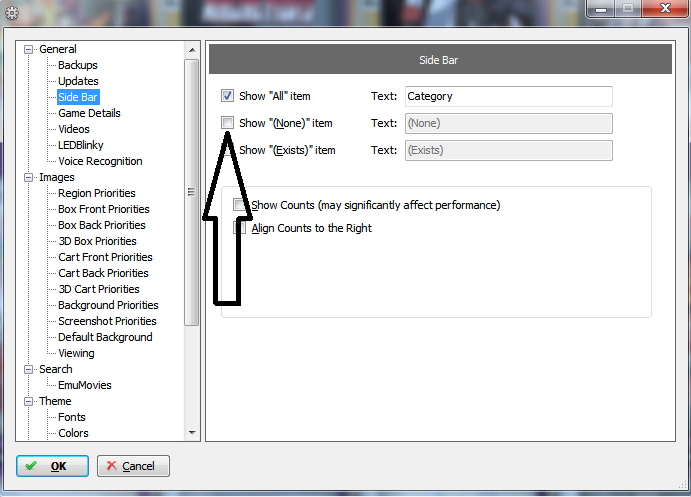This screenshot has height=497, width=691.
Task: Open Default Background settings
Action: pyautogui.click(x=105, y=337)
